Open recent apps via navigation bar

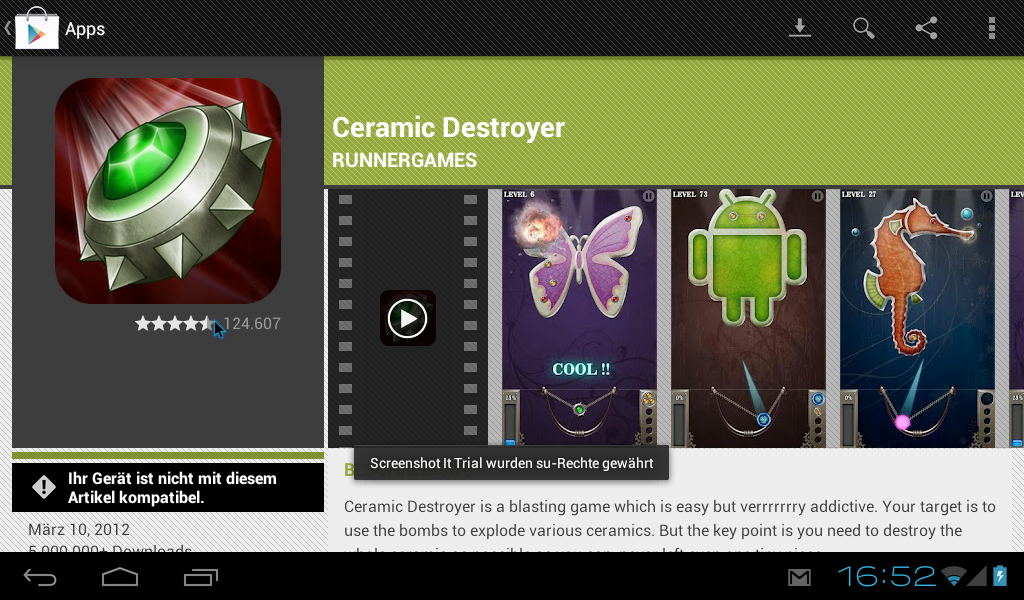(200, 577)
